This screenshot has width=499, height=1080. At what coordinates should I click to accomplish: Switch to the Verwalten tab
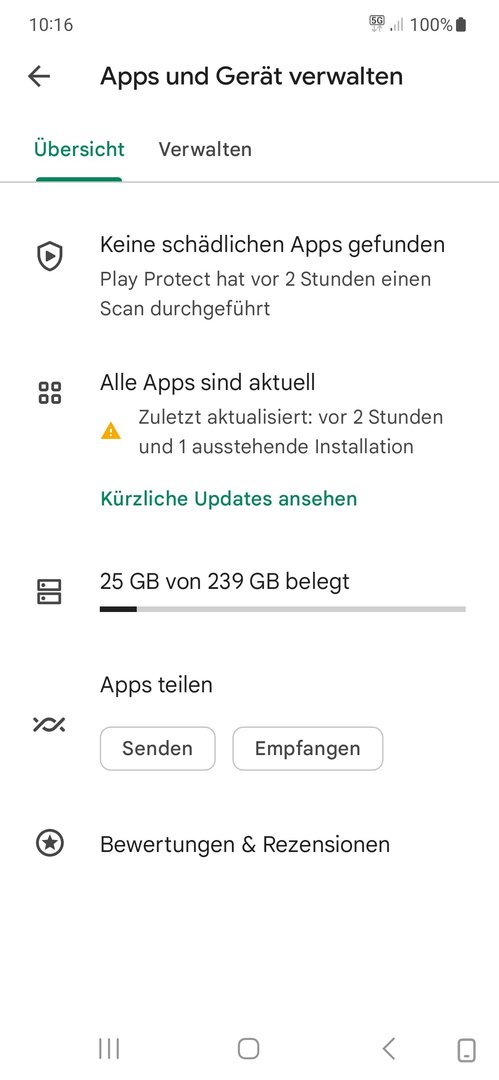pyautogui.click(x=205, y=149)
